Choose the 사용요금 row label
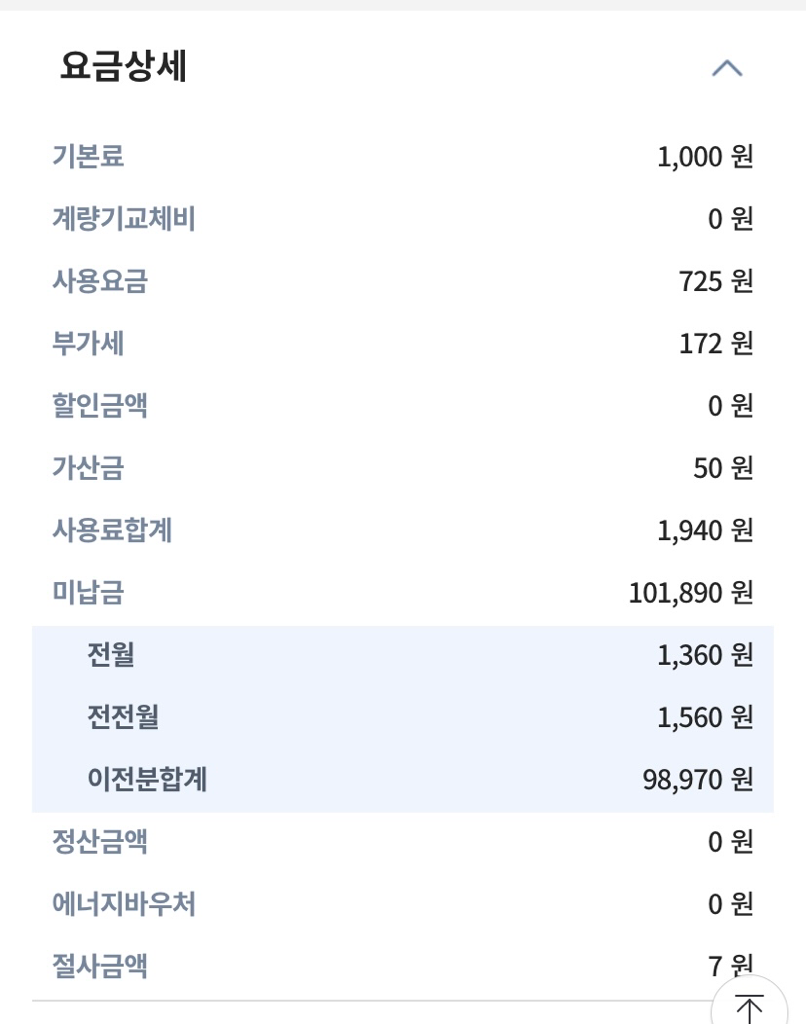This screenshot has height=1024, width=806. point(100,281)
